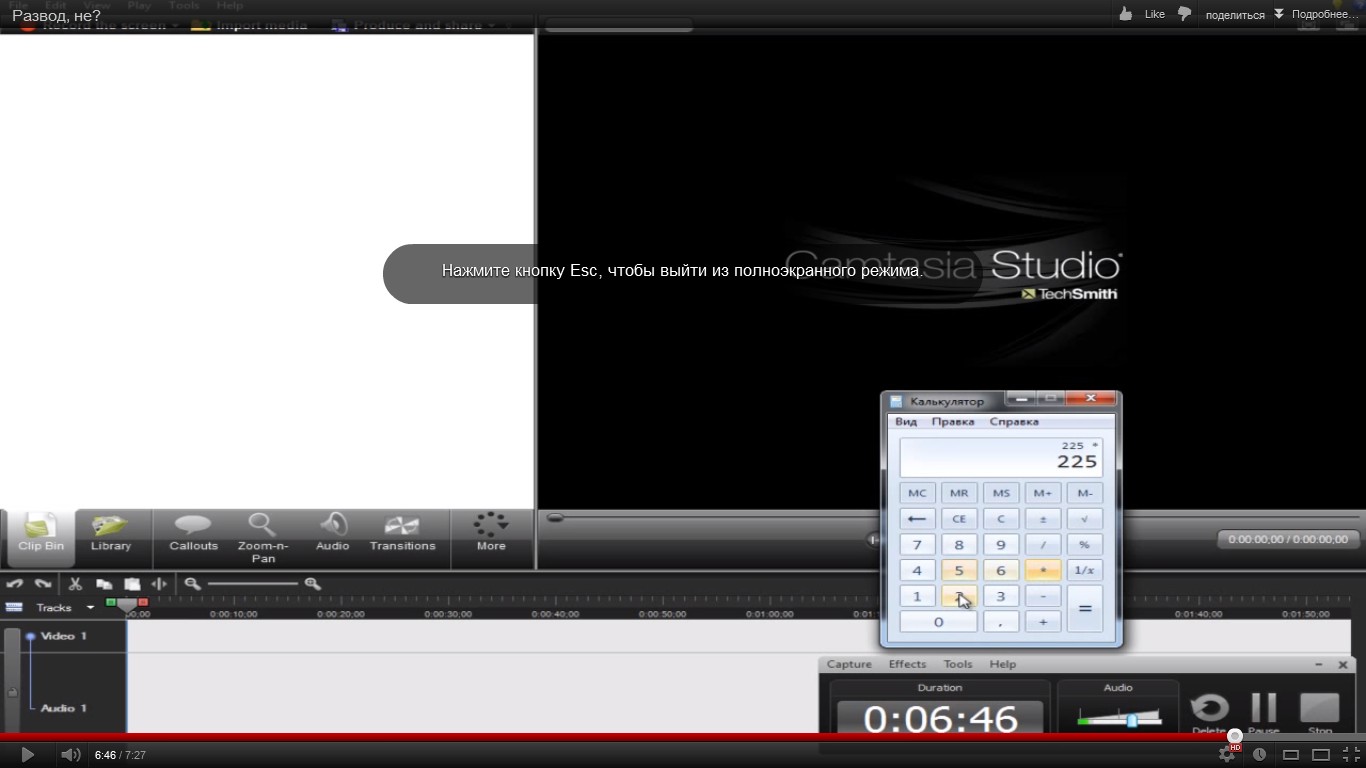Click the calculator M+ key
Viewport: 1366px width, 768px height.
pos(1043,493)
